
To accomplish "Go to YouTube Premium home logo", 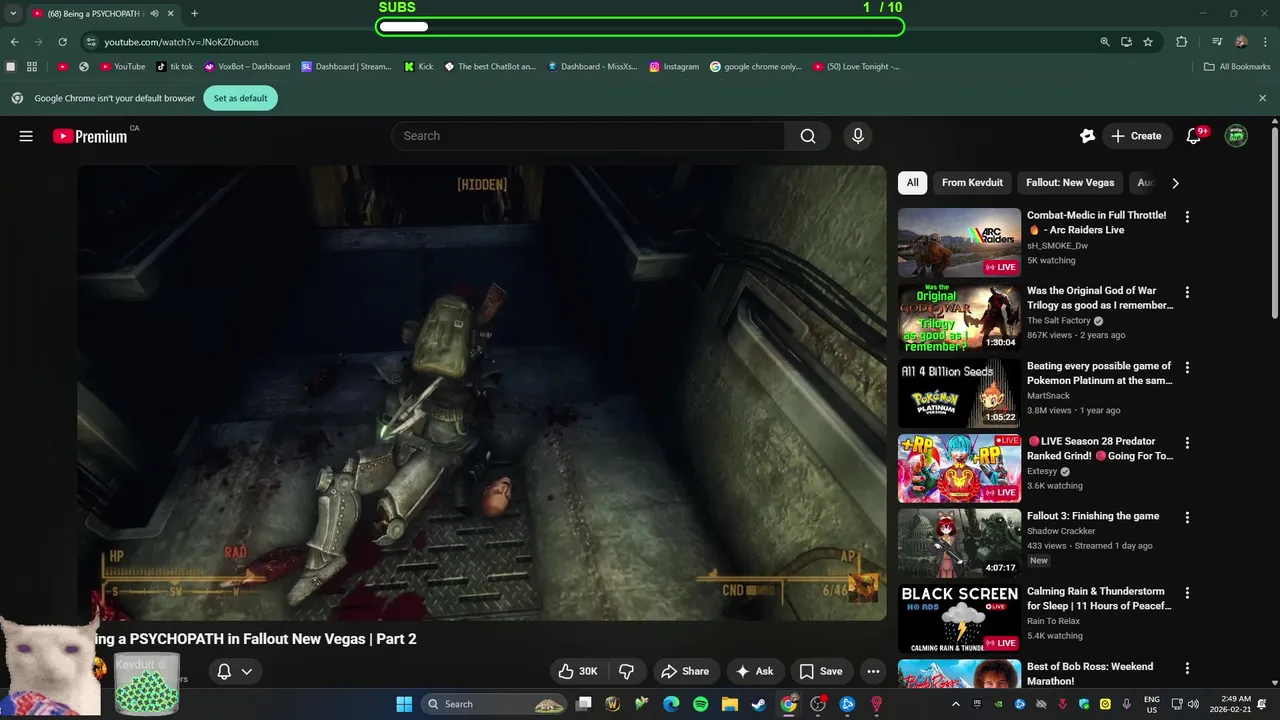I will tap(90, 136).
